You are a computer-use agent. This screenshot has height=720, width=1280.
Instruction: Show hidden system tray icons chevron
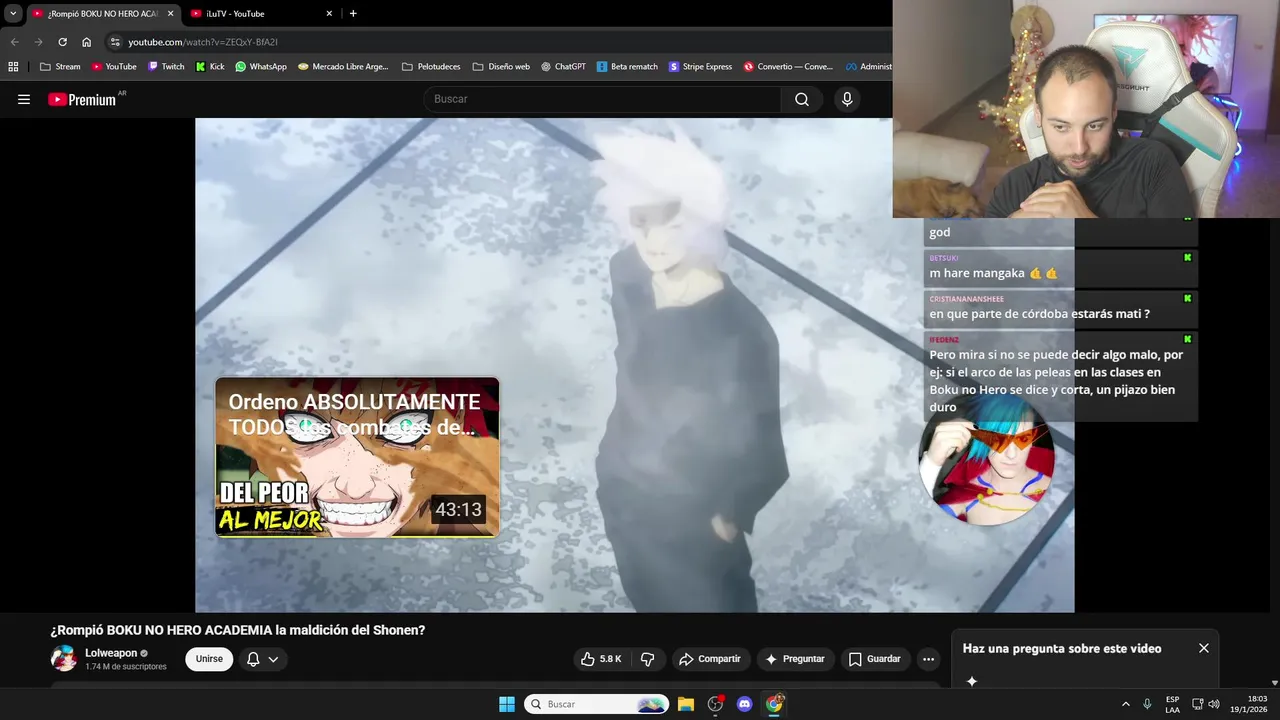pyautogui.click(x=1125, y=704)
